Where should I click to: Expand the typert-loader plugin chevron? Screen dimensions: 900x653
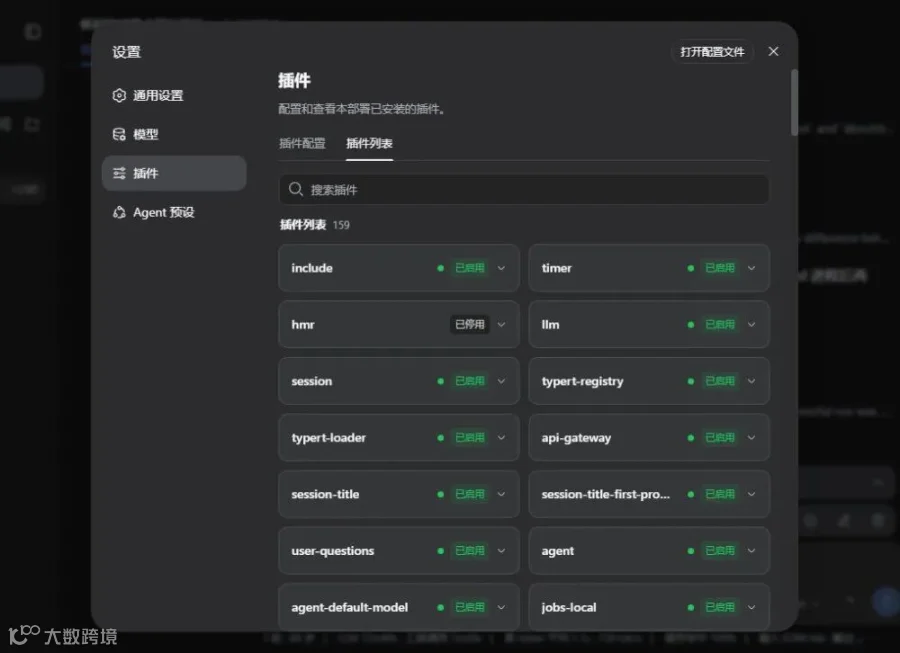tap(501, 437)
